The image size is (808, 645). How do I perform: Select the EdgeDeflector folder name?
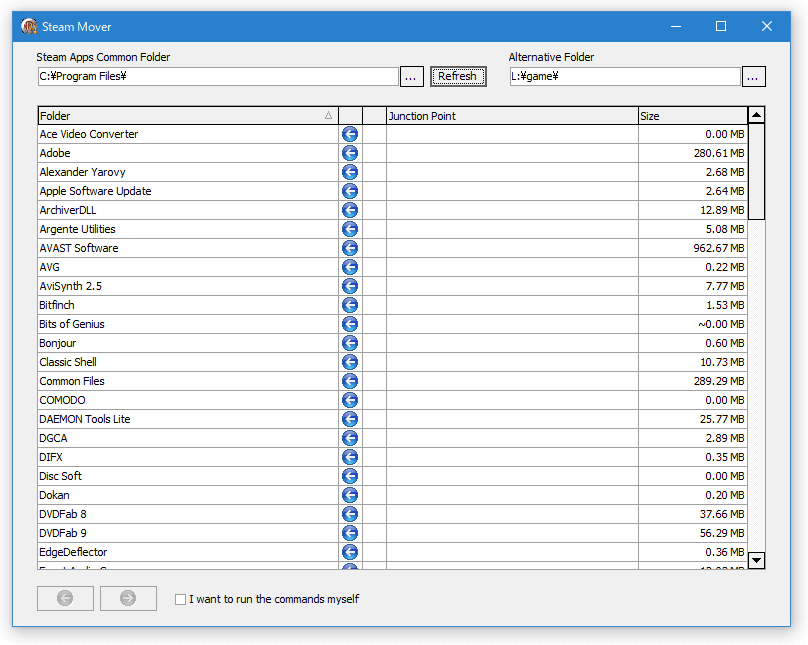pyautogui.click(x=73, y=552)
